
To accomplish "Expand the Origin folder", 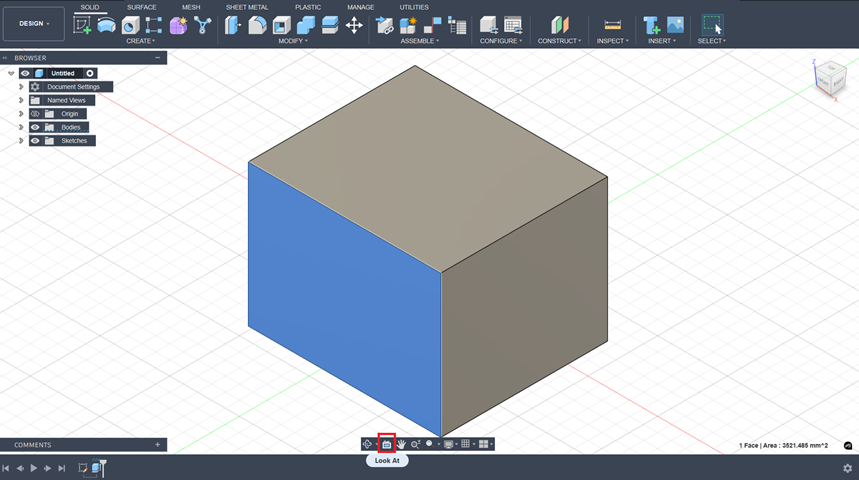I will [x=21, y=114].
